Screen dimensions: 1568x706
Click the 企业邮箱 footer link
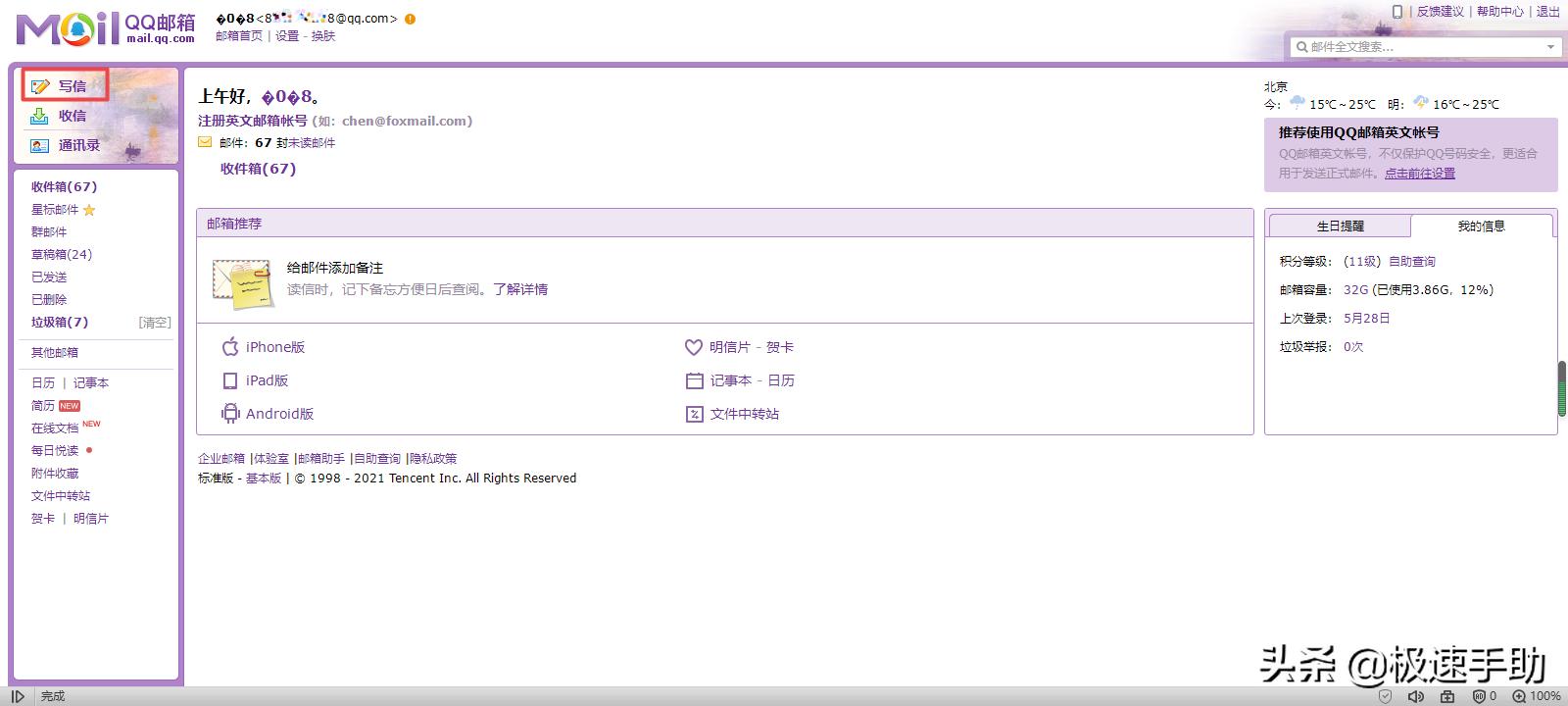tap(221, 459)
